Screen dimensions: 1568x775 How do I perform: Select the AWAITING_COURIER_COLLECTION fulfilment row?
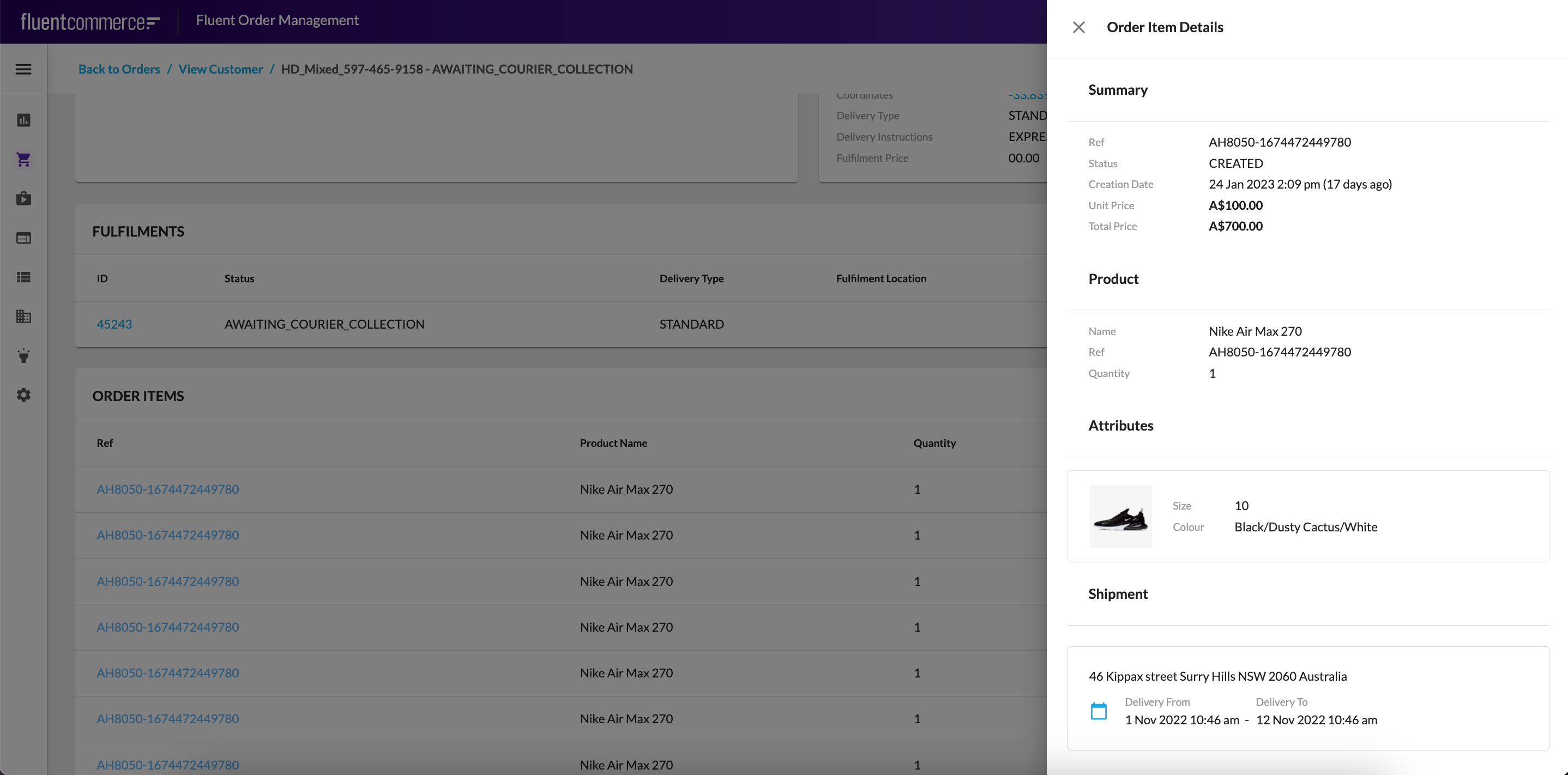[324, 324]
